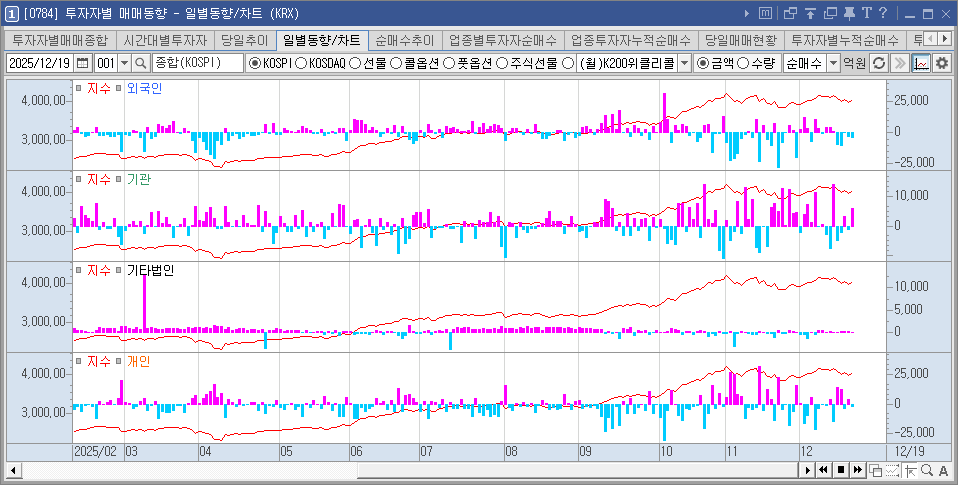
Task: Click the overlapping-windows link icon in title bar
Action: (x=790, y=13)
